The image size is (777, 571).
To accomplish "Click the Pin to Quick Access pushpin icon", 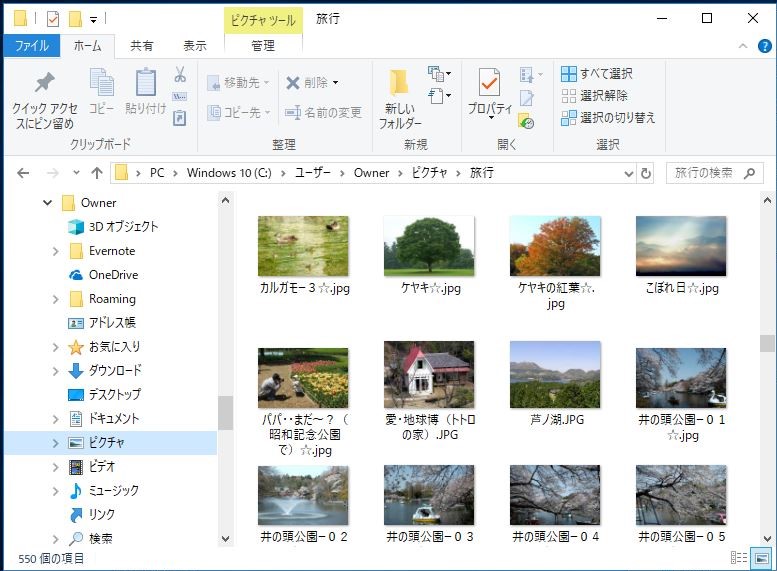I will 44,83.
